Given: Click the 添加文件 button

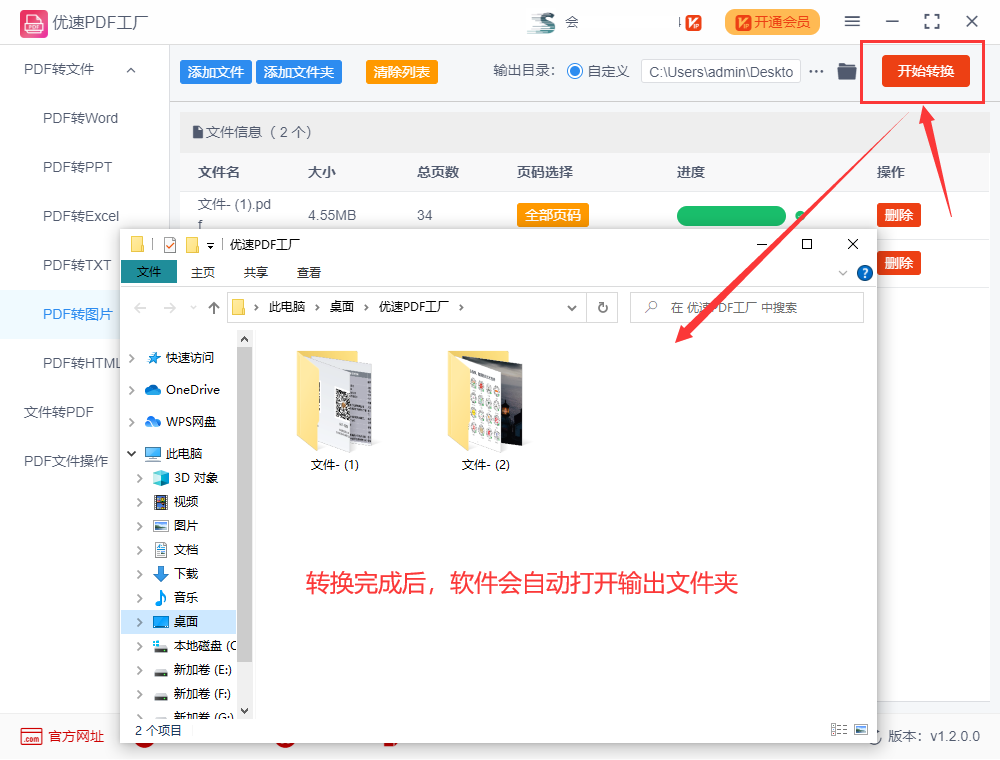Looking at the screenshot, I should point(216,72).
